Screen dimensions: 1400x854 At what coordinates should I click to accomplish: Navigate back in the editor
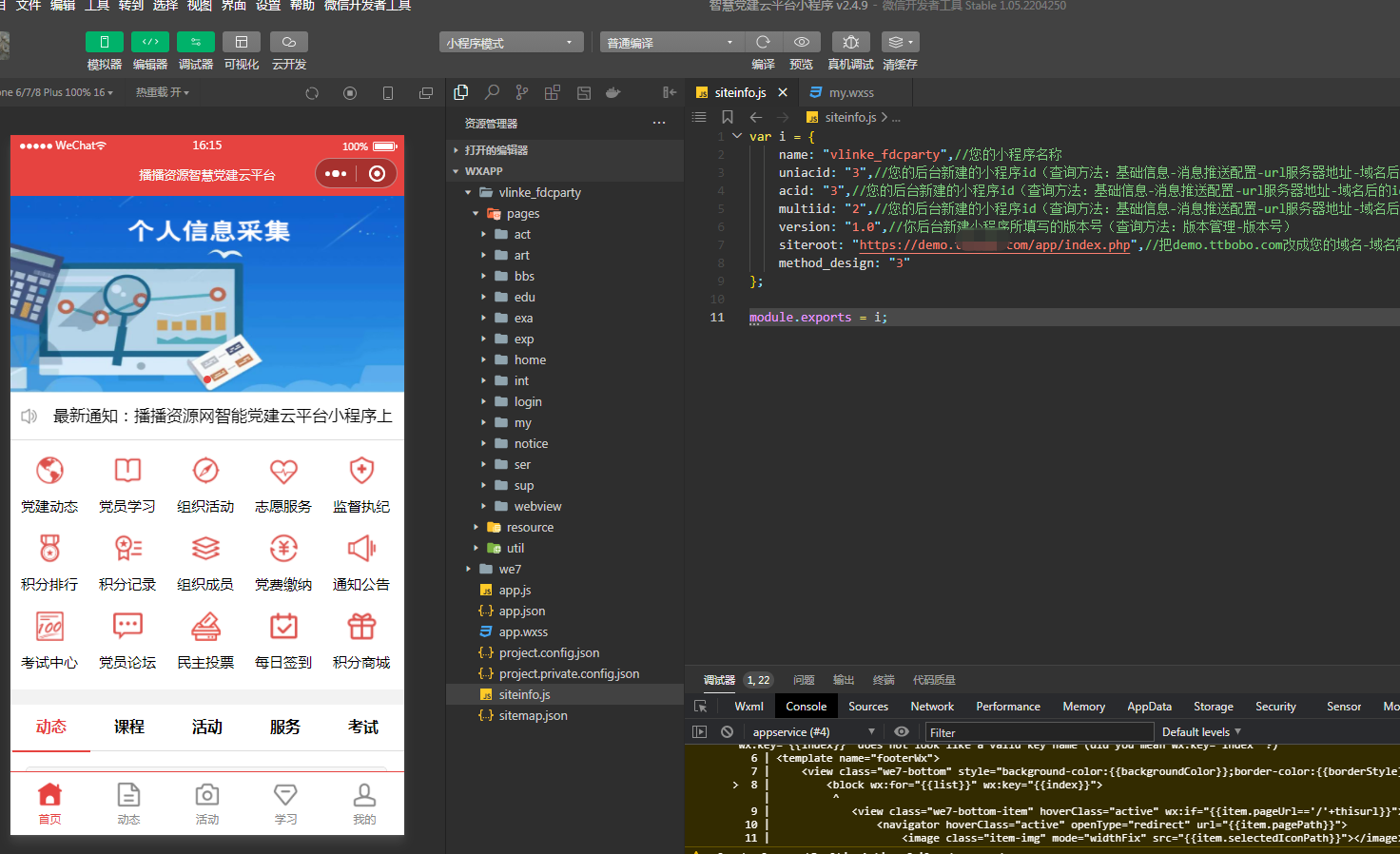tap(756, 117)
